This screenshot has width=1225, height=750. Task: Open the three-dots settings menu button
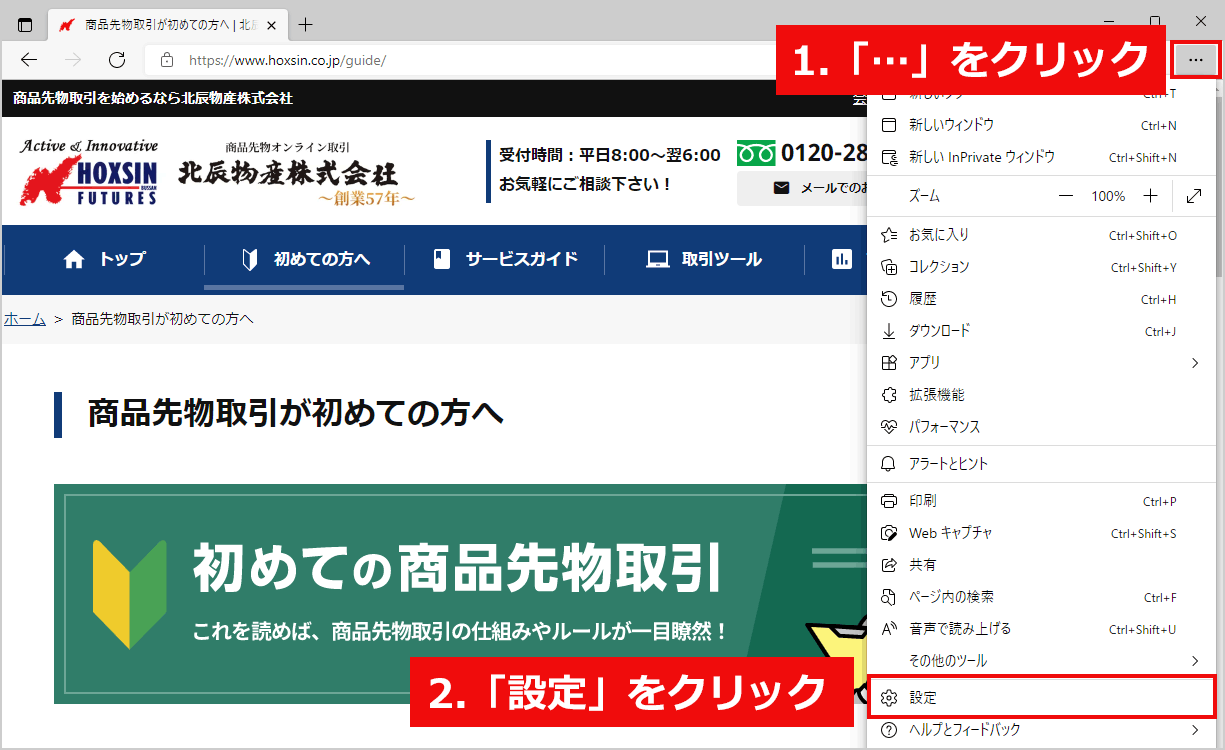pyautogui.click(x=1195, y=60)
